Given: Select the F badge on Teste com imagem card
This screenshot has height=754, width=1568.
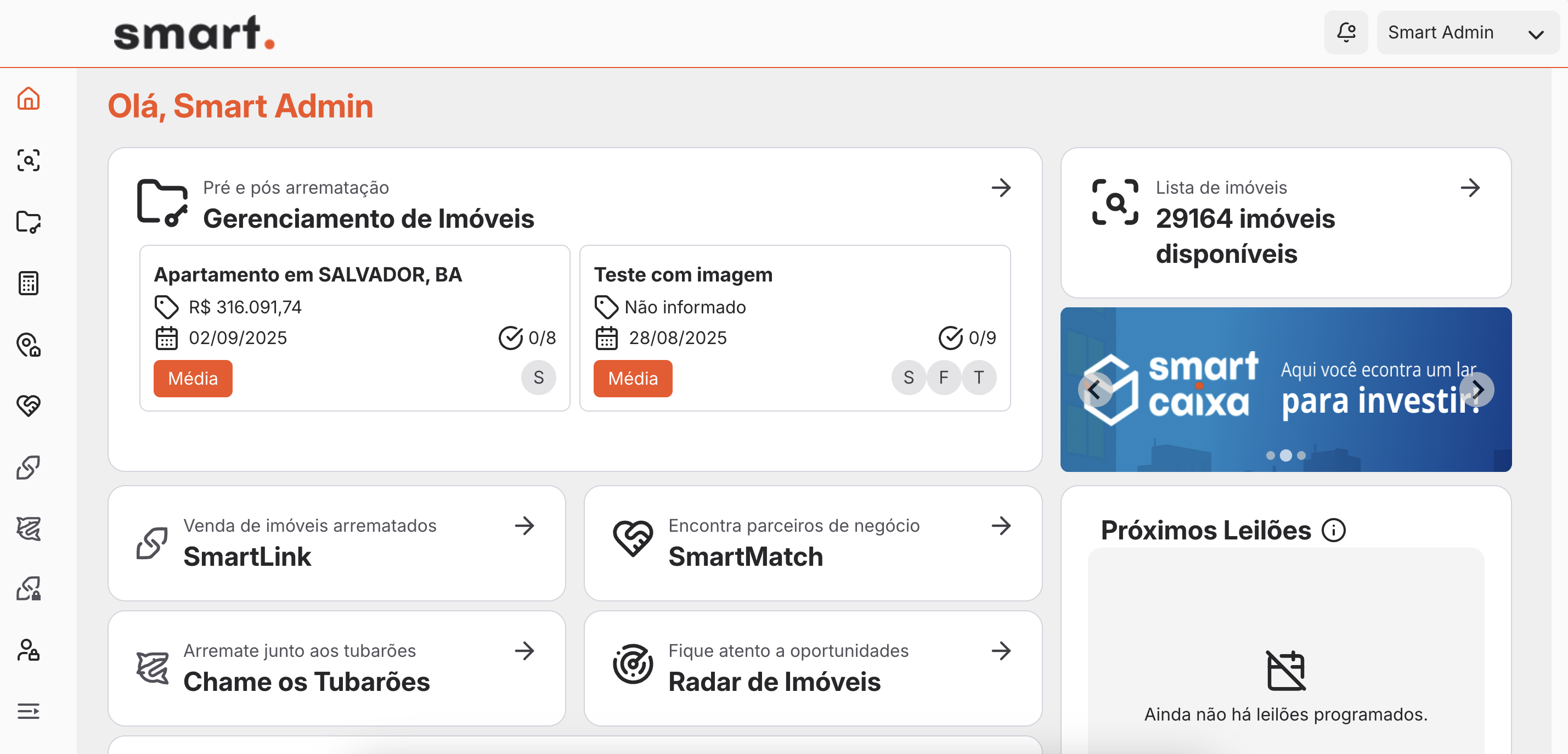Looking at the screenshot, I should pyautogui.click(x=944, y=378).
